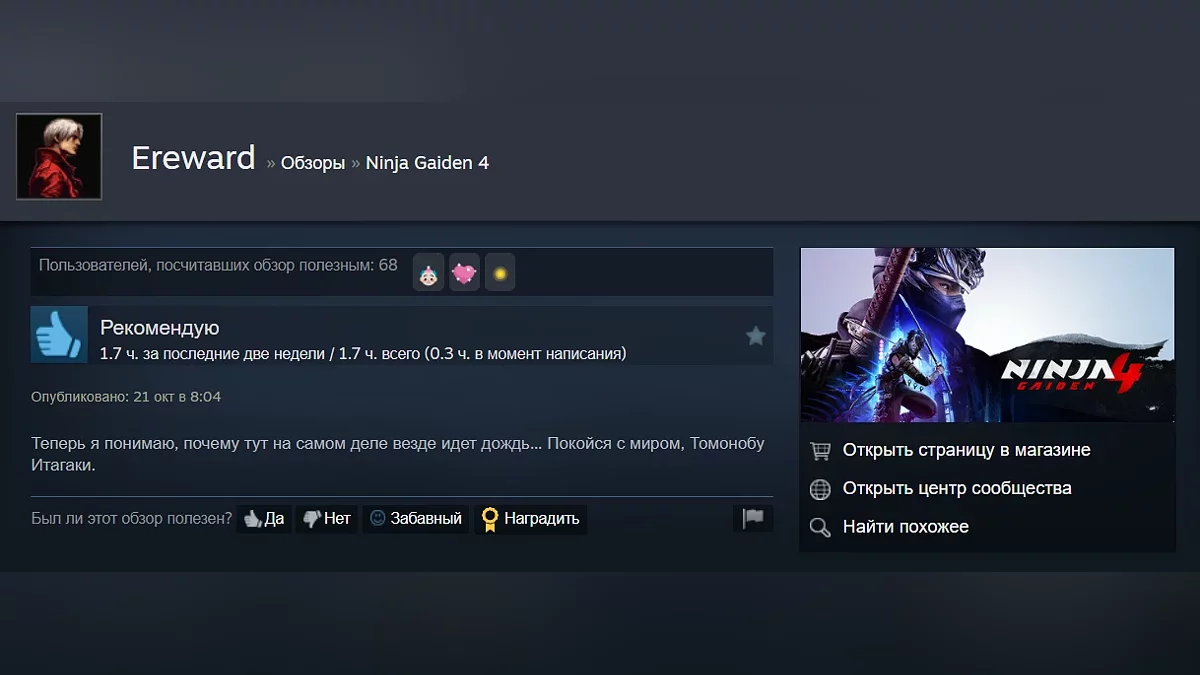Screen dimensions: 1200x675
Task: Click the Рекомендую heading text
Action: point(159,328)
